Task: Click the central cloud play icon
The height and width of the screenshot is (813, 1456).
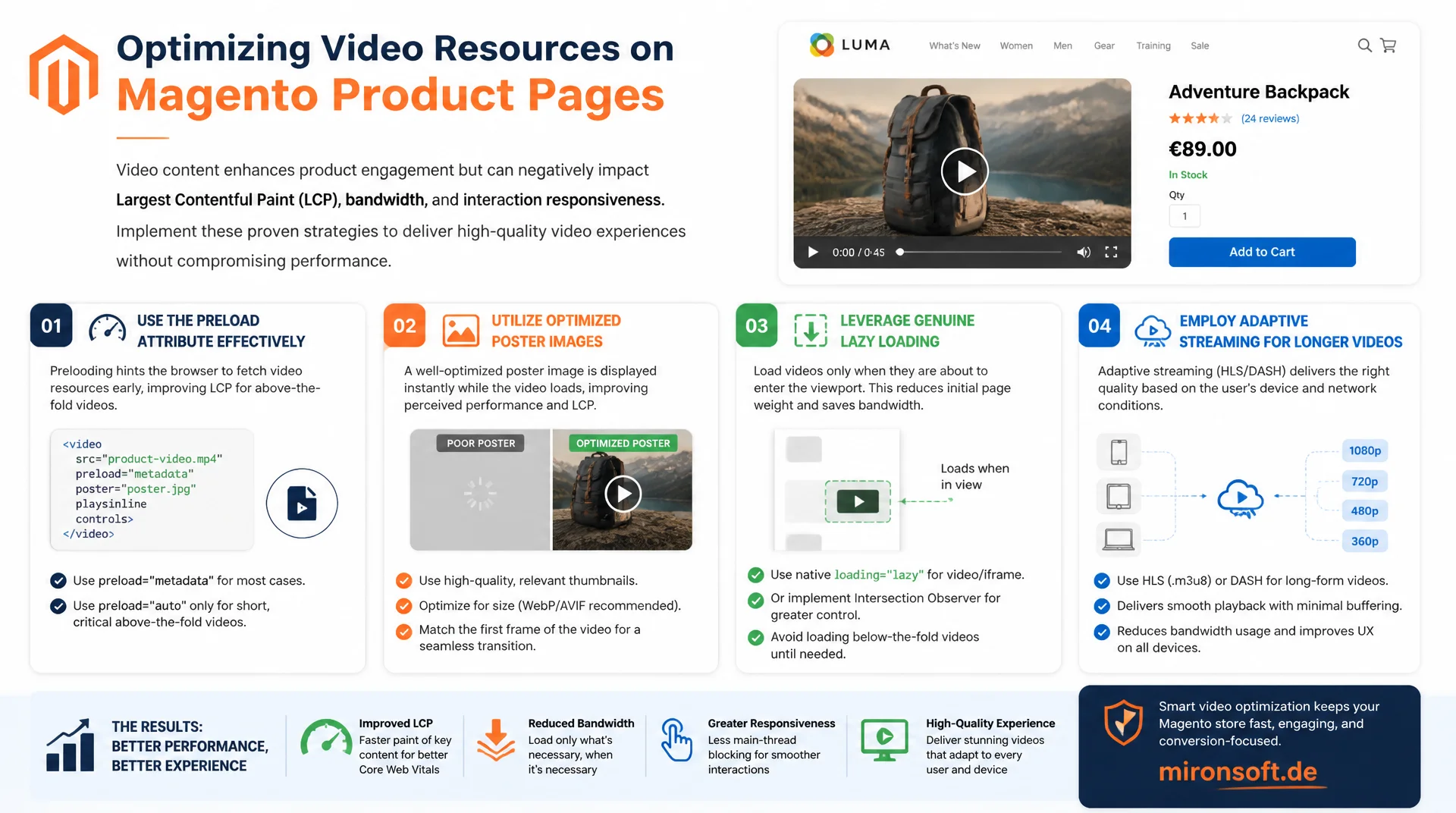Action: tap(1241, 498)
